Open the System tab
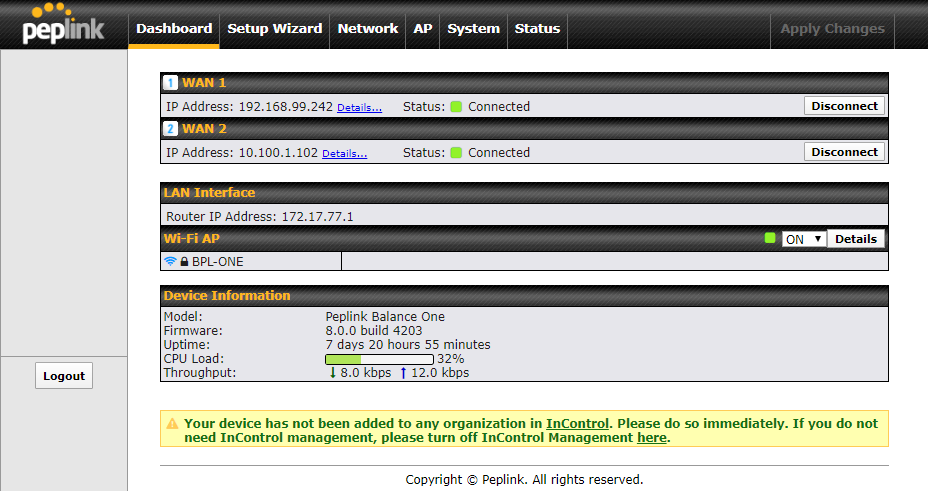The width and height of the screenshot is (928, 491). pyautogui.click(x=473, y=28)
